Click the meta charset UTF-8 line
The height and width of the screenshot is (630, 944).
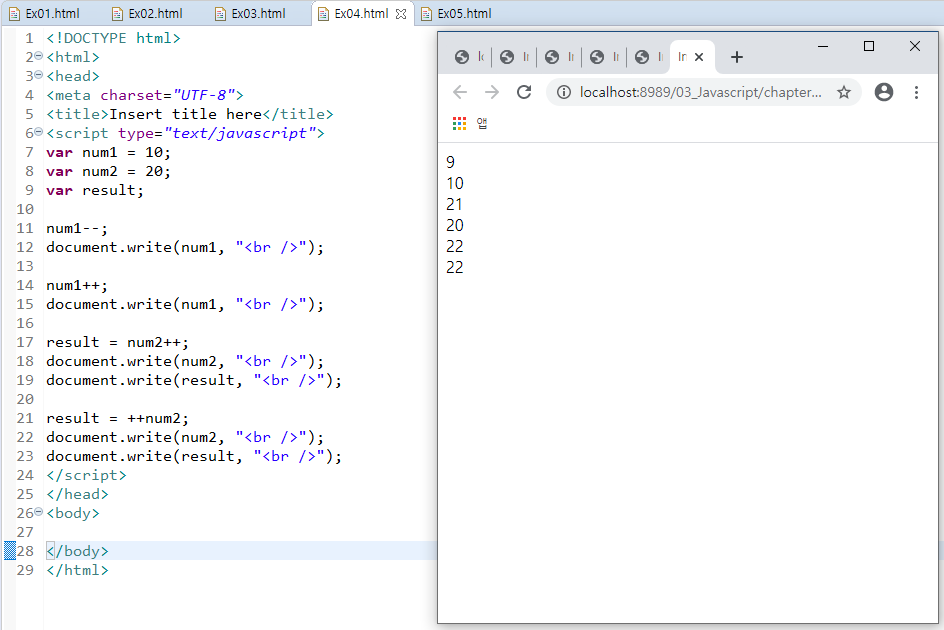pos(145,95)
